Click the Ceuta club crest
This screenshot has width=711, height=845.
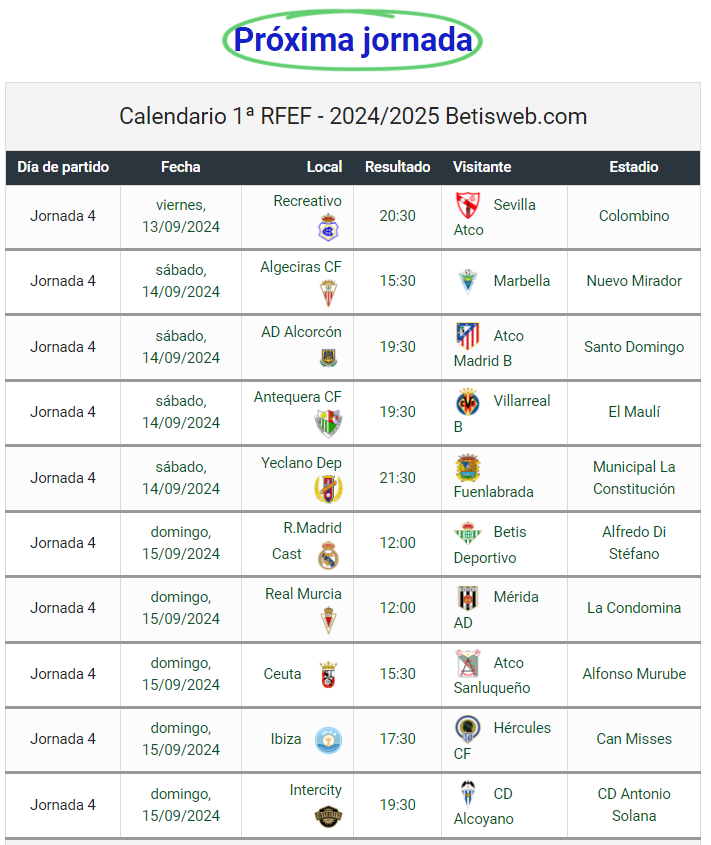tap(328, 675)
